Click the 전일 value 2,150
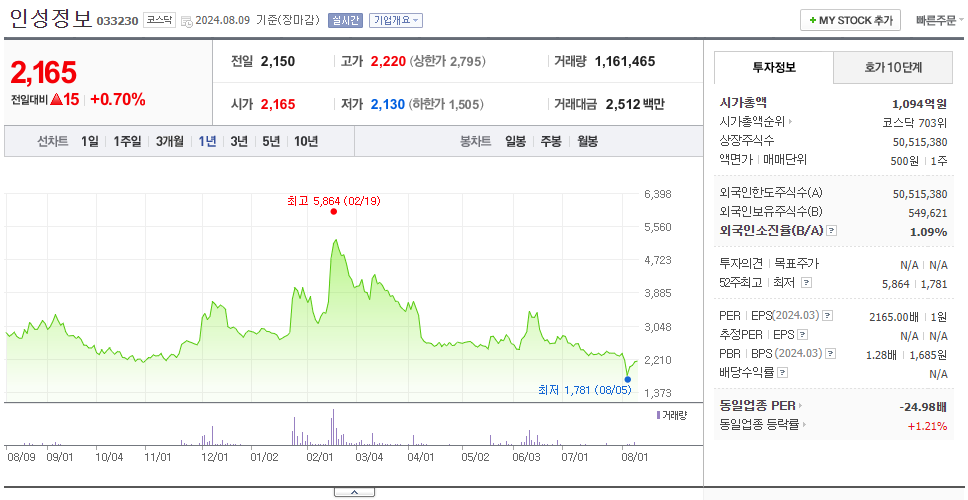 coord(278,61)
